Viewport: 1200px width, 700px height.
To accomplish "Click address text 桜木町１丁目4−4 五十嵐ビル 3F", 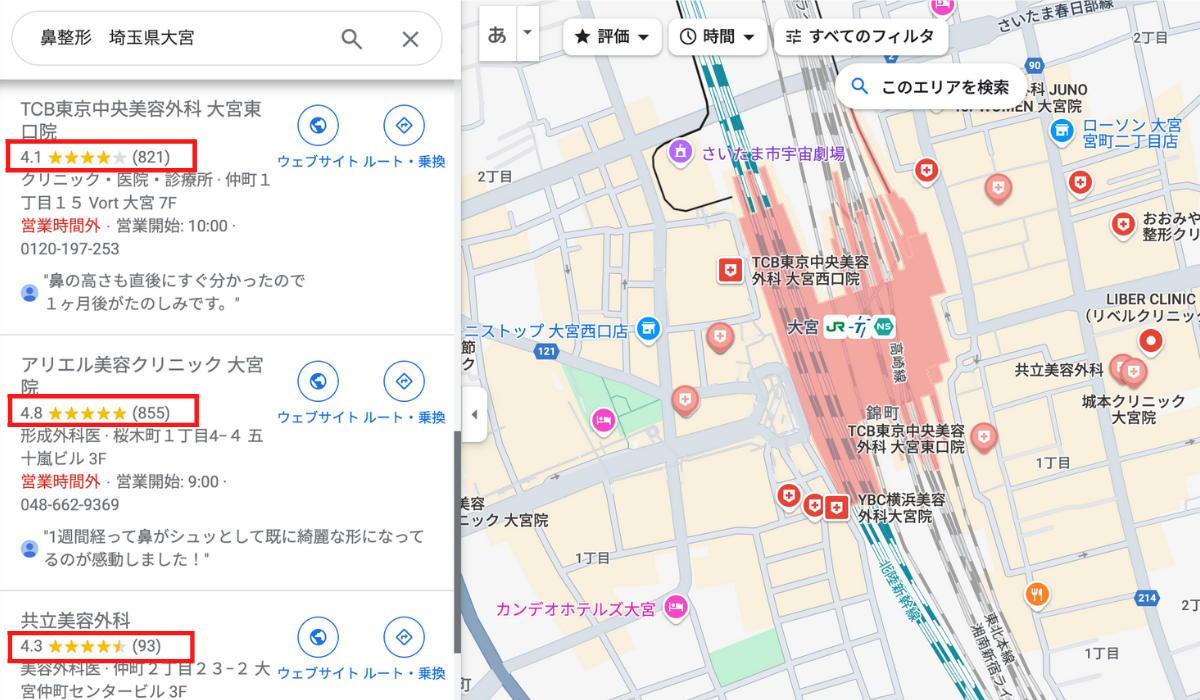I will coord(142,447).
